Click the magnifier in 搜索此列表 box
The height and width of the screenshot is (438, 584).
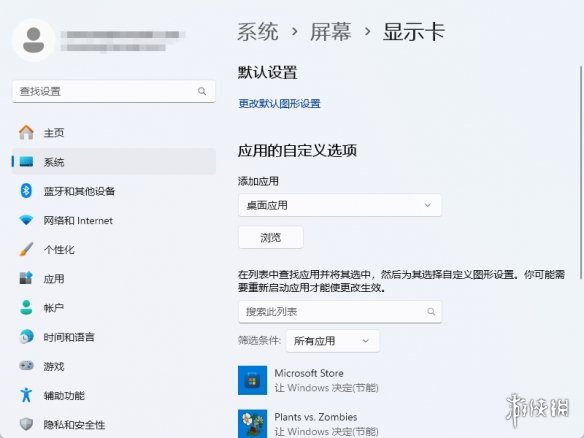431,312
